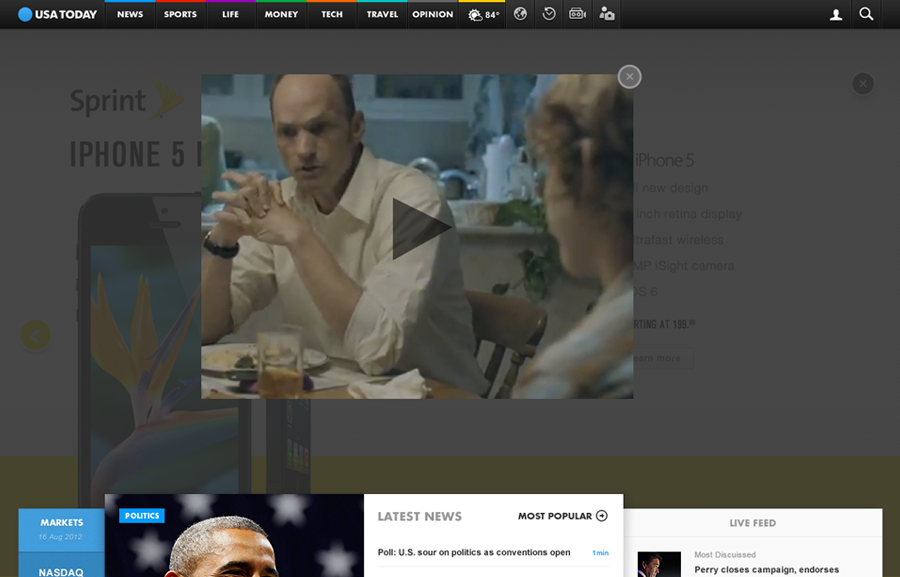Open the SPORTS section

(x=180, y=14)
